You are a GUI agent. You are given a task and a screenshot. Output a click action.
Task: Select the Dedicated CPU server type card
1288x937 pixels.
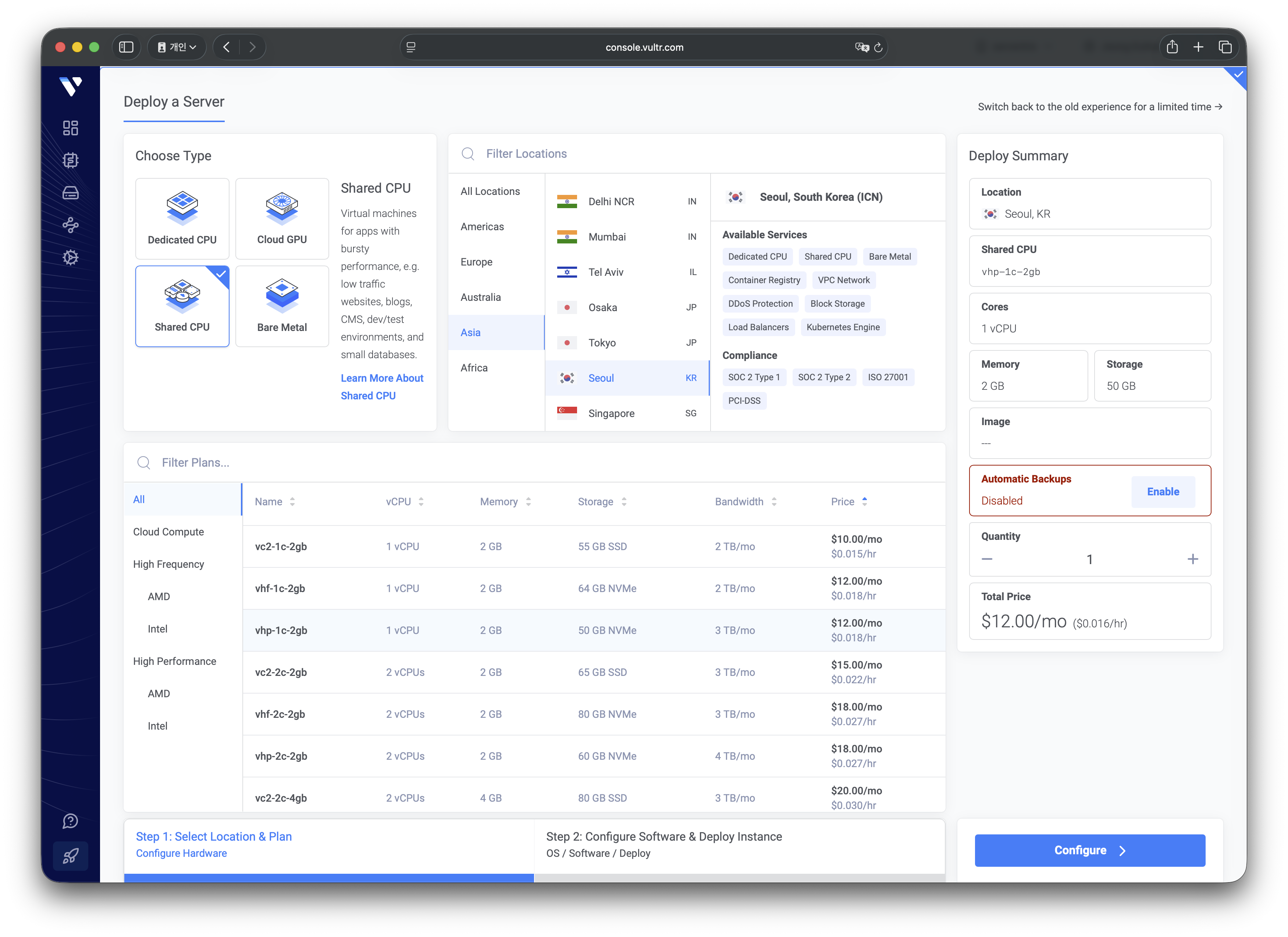182,219
